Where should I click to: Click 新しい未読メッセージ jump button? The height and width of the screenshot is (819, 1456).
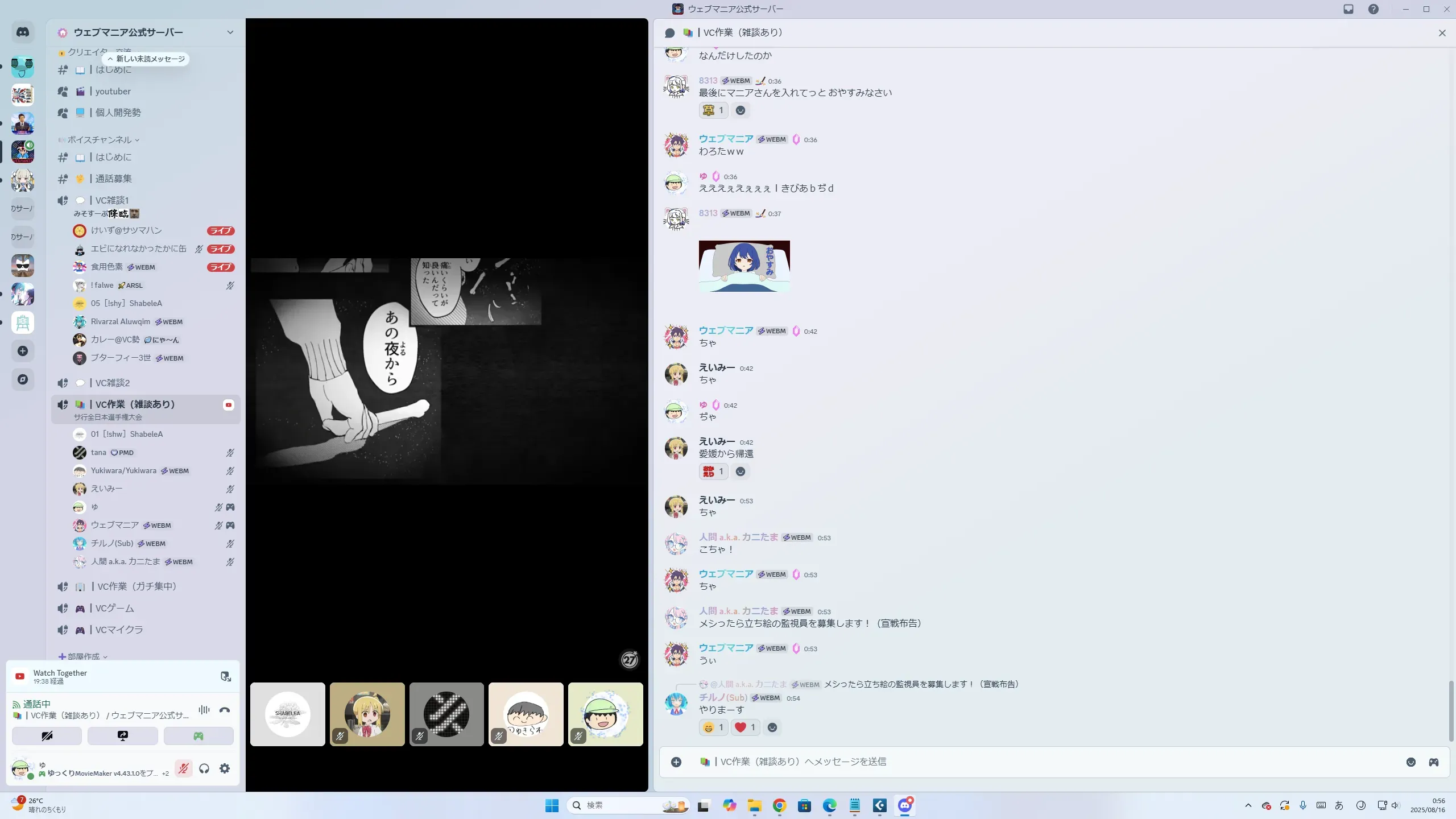pos(146,59)
